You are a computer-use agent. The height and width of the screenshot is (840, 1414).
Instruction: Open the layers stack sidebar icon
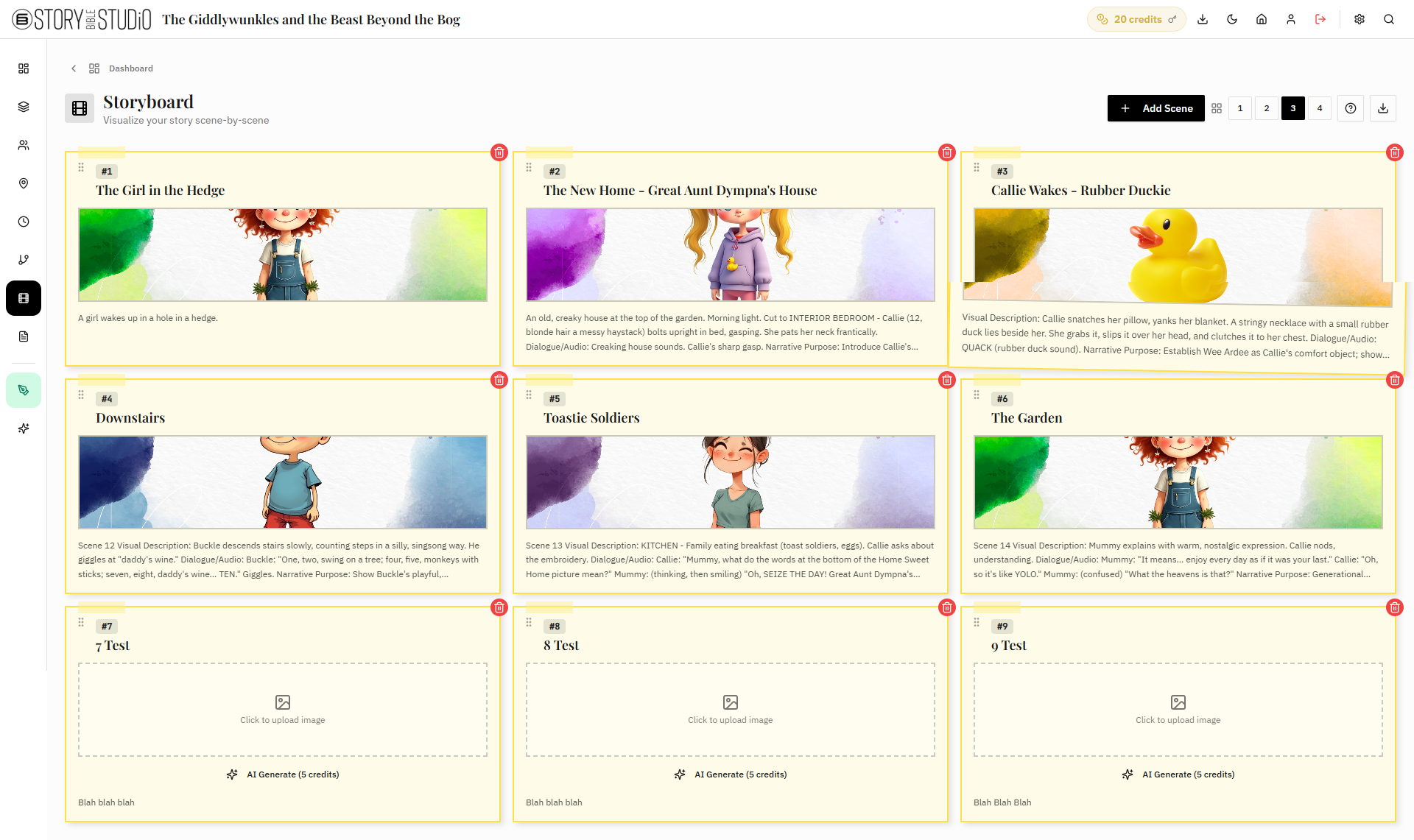click(x=24, y=107)
